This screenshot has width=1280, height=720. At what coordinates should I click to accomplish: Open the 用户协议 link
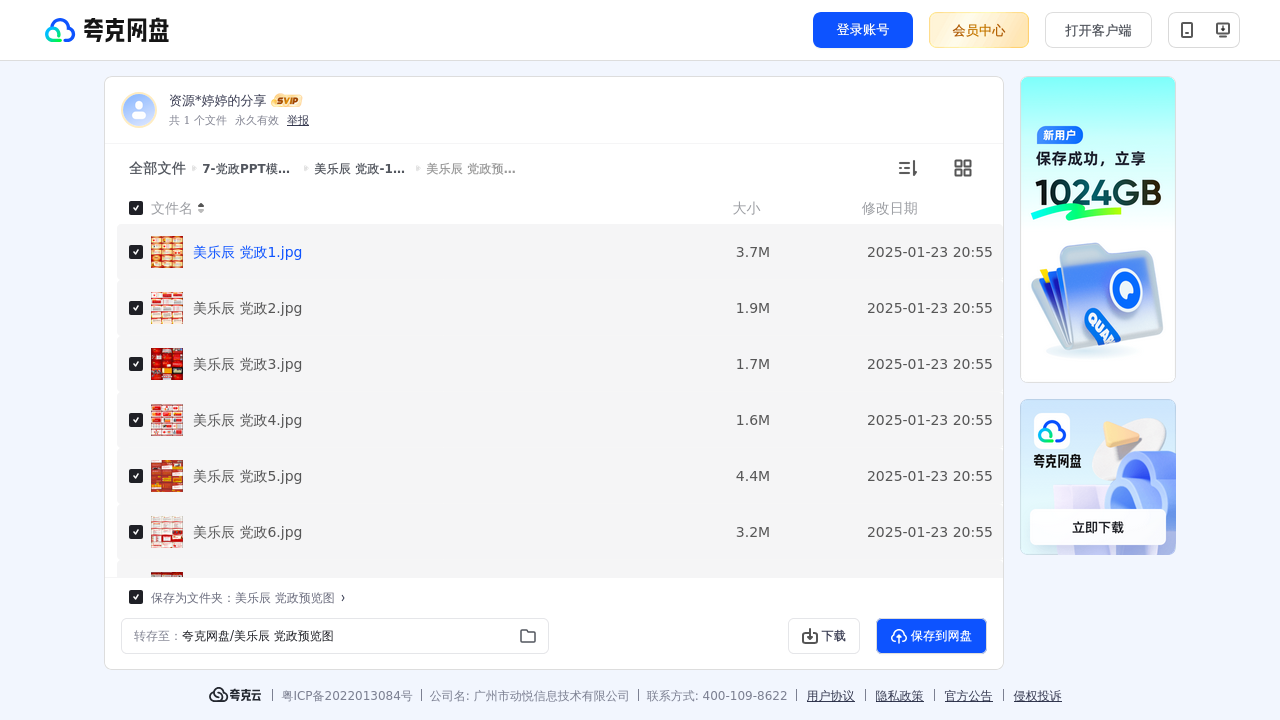pos(831,696)
